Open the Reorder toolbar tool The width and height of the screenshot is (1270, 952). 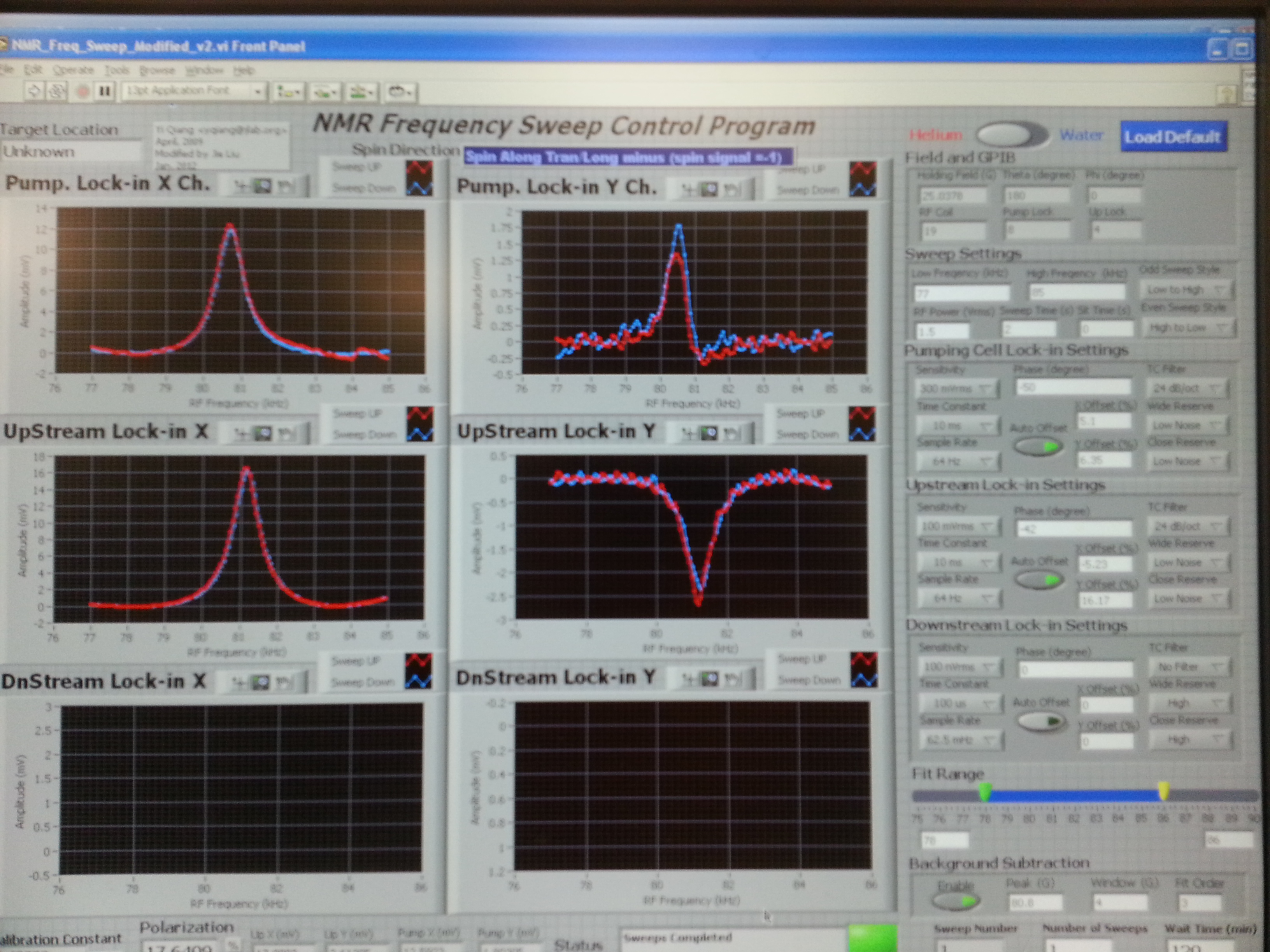[x=400, y=92]
